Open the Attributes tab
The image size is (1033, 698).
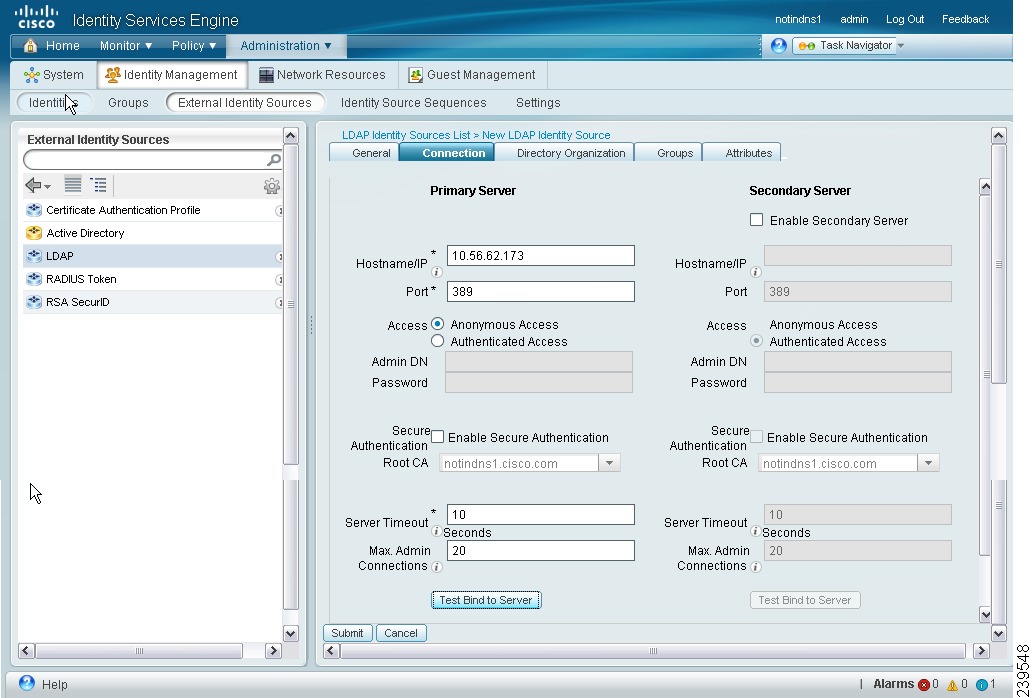point(742,153)
